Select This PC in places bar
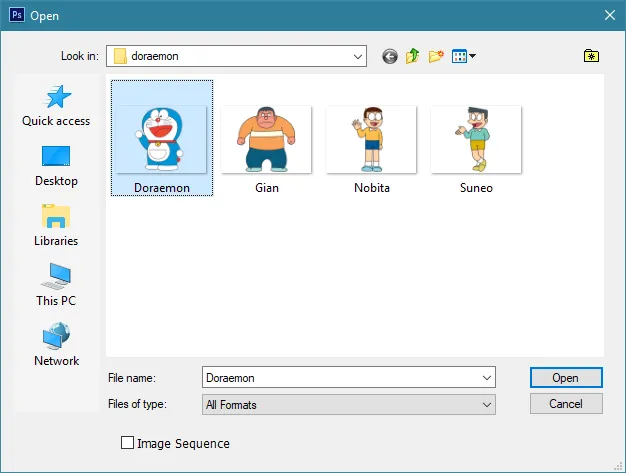626x473 pixels. (x=56, y=285)
